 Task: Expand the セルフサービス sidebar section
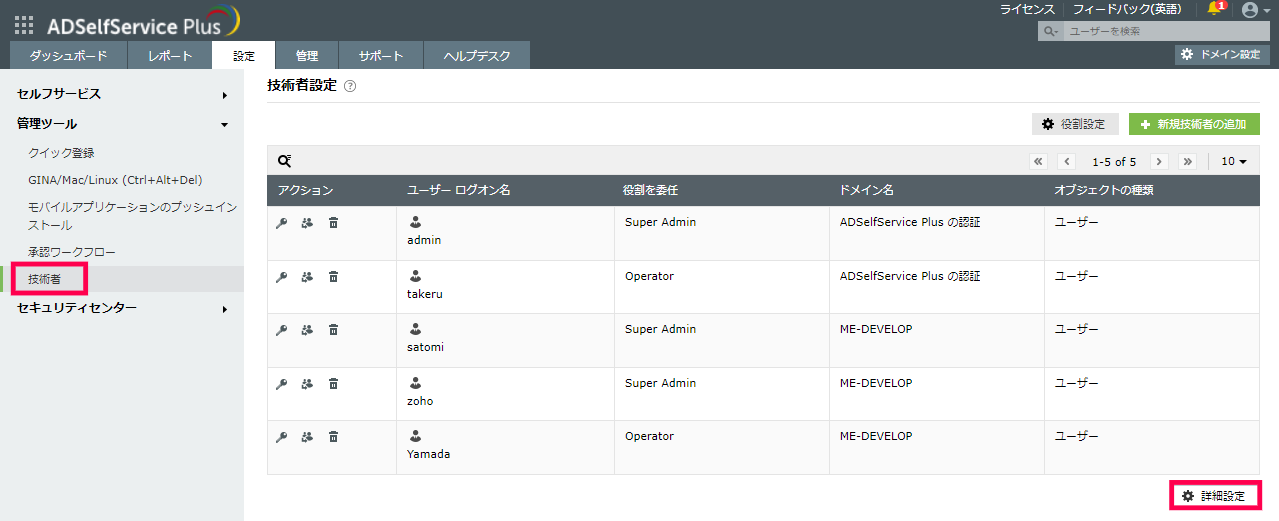point(120,94)
